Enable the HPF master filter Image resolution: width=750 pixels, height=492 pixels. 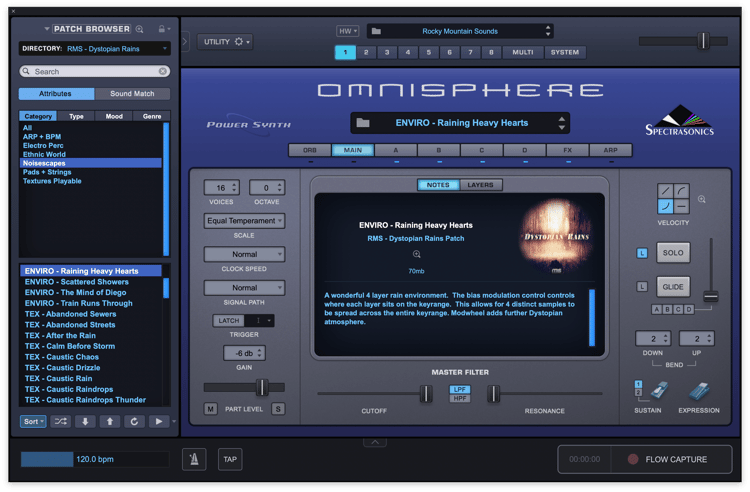(460, 398)
